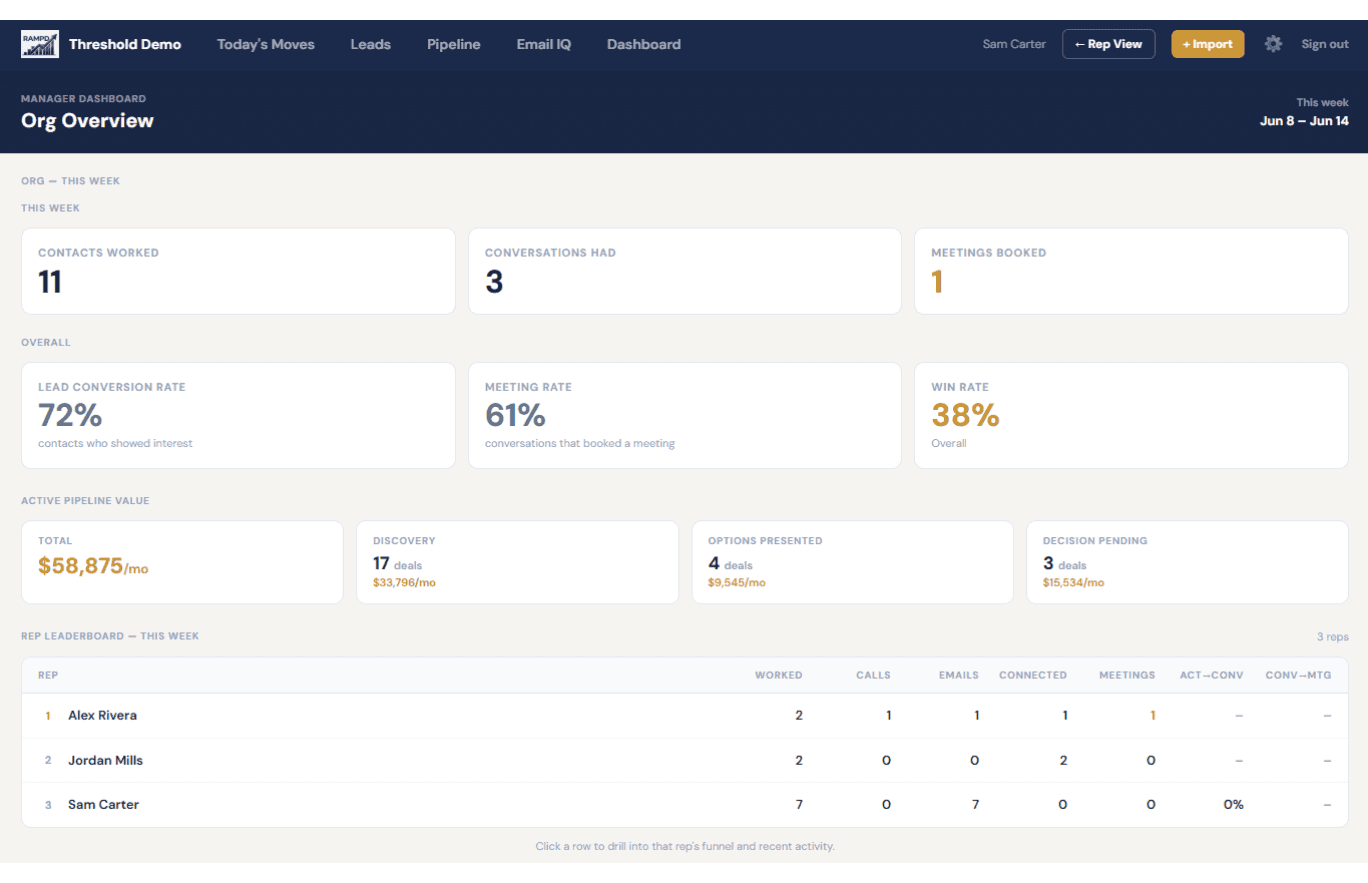The image size is (1368, 883).
Task: Click the Jun 8 – Jun 14 date range
Action: [1304, 122]
